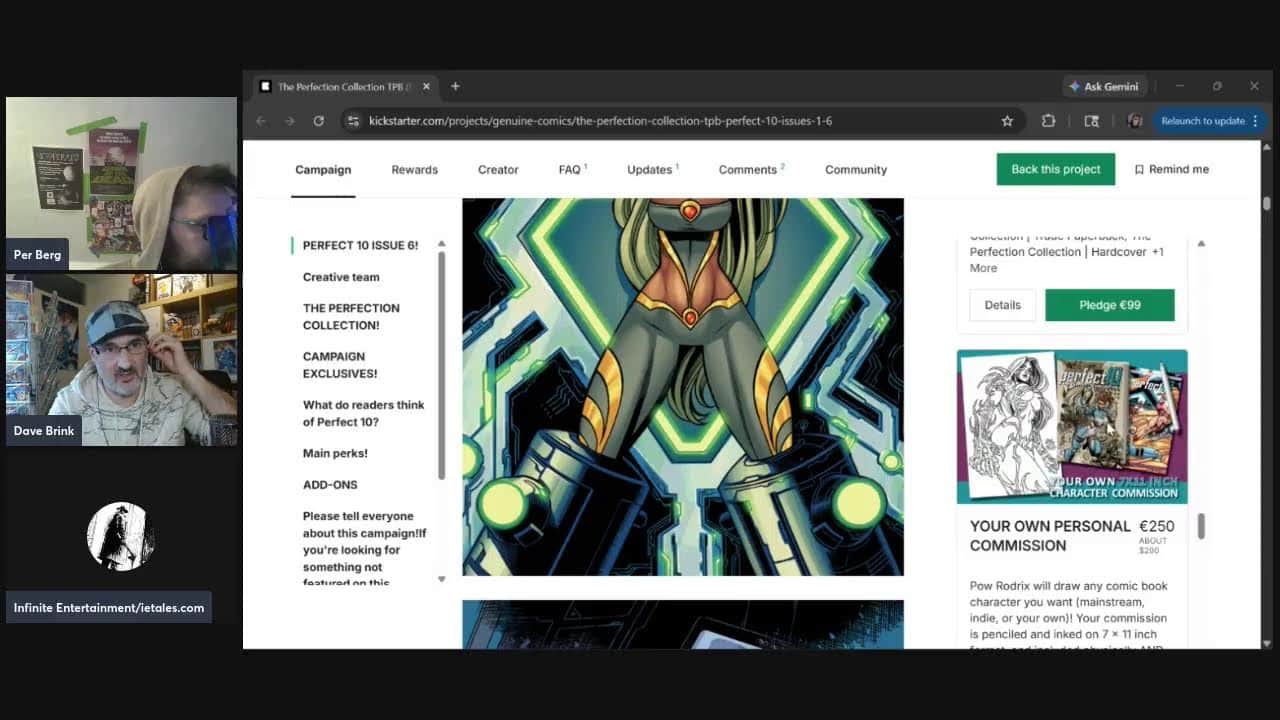This screenshot has width=1280, height=720.
Task: Open the Comments tab
Action: click(748, 170)
